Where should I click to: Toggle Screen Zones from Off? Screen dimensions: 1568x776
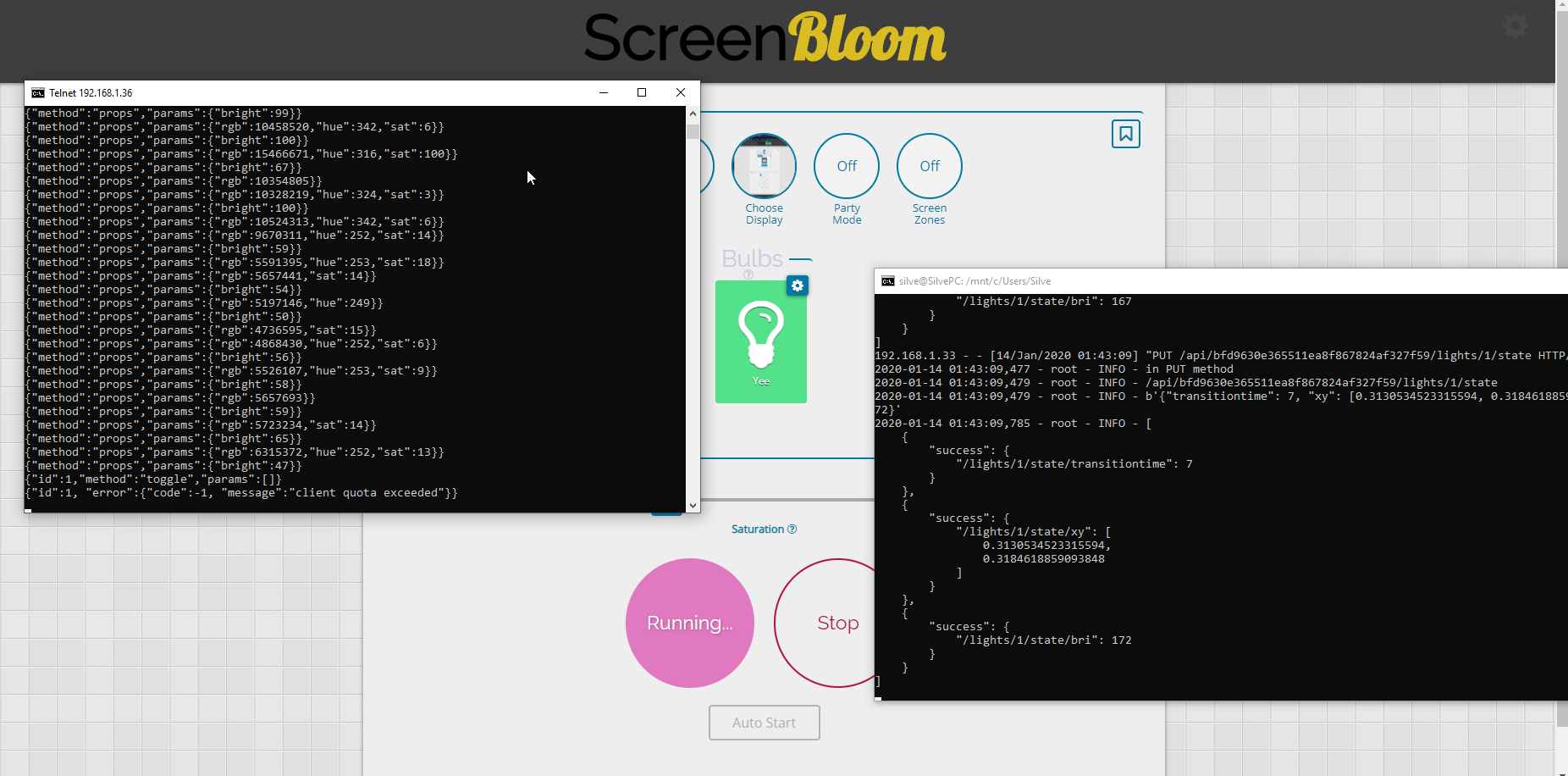point(929,165)
